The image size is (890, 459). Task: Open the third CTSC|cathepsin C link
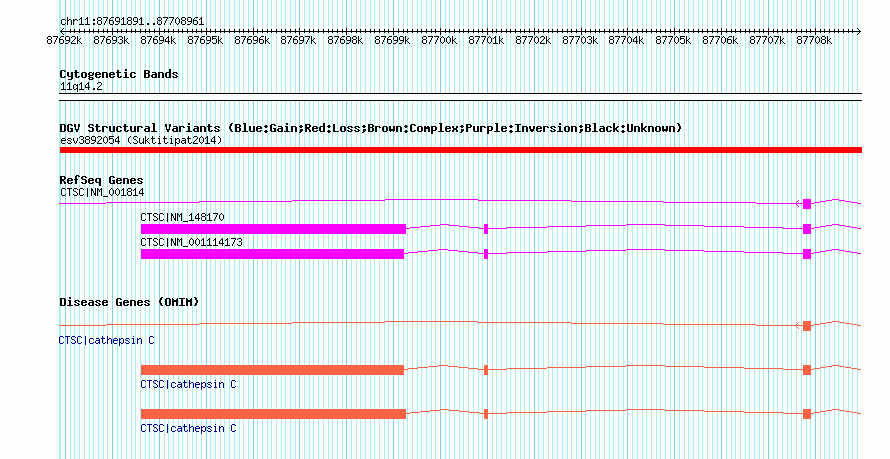[x=188, y=428]
